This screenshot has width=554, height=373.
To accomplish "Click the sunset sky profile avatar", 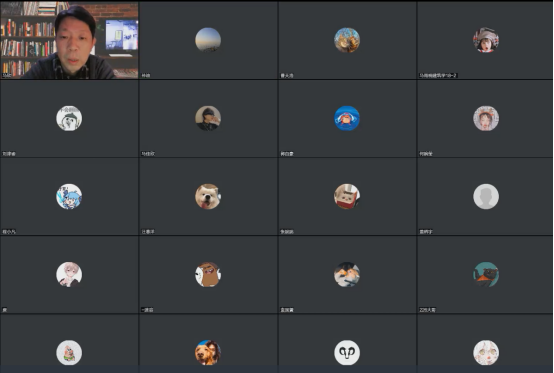I will pos(208,40).
